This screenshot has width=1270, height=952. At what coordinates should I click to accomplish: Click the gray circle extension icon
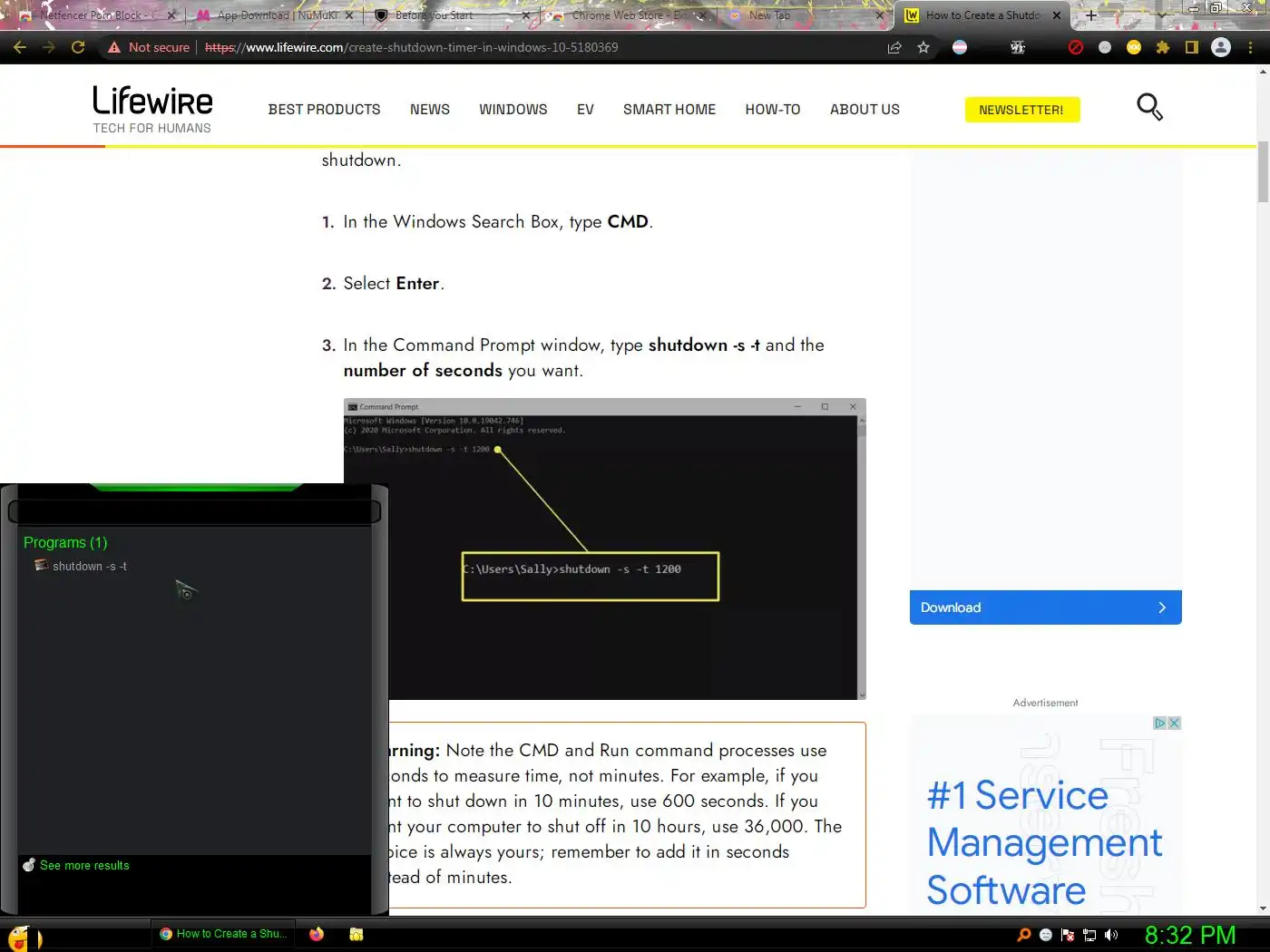[x=1105, y=47]
